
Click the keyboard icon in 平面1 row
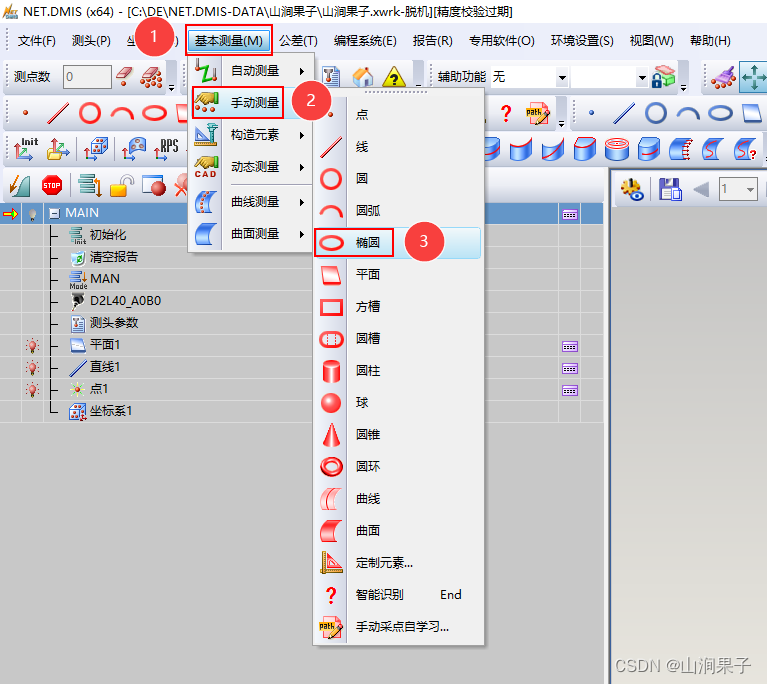pos(570,347)
